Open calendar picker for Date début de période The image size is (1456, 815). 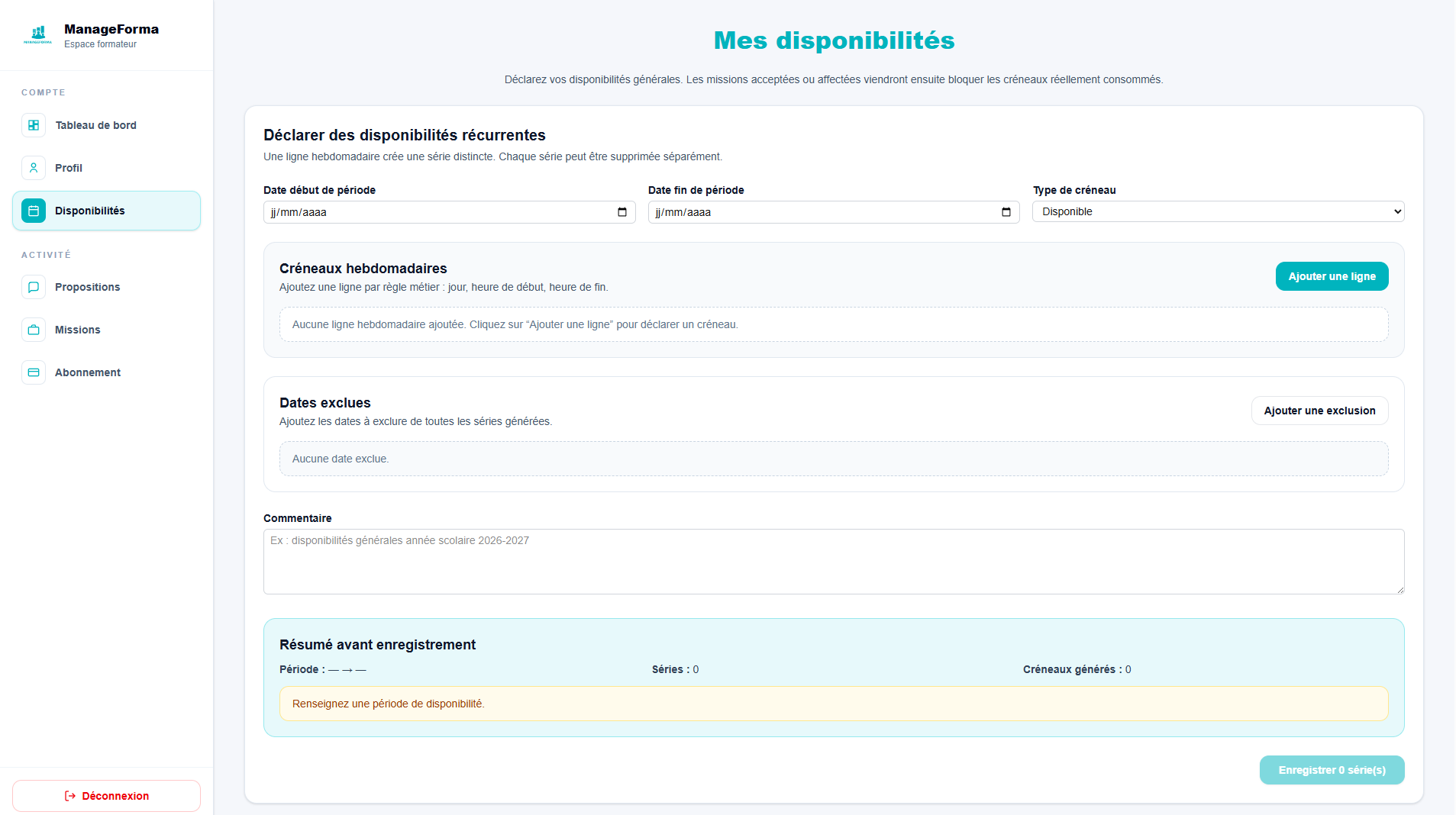point(622,212)
